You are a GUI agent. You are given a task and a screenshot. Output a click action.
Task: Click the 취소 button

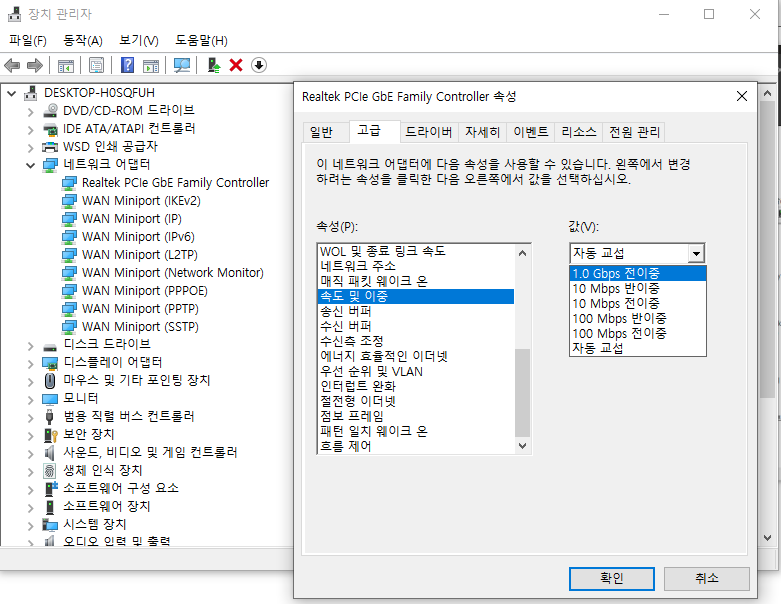(x=707, y=579)
